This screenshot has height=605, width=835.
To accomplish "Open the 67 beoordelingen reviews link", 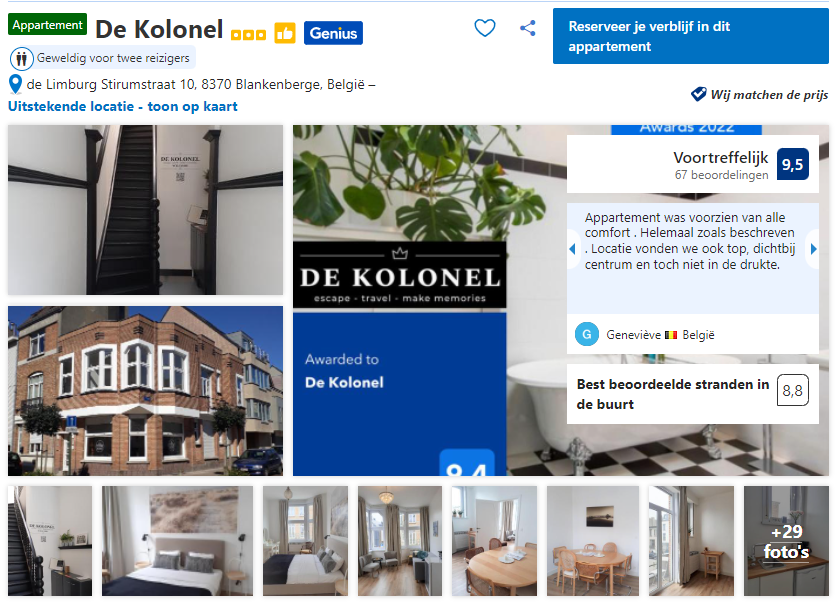I will click(x=722, y=175).
